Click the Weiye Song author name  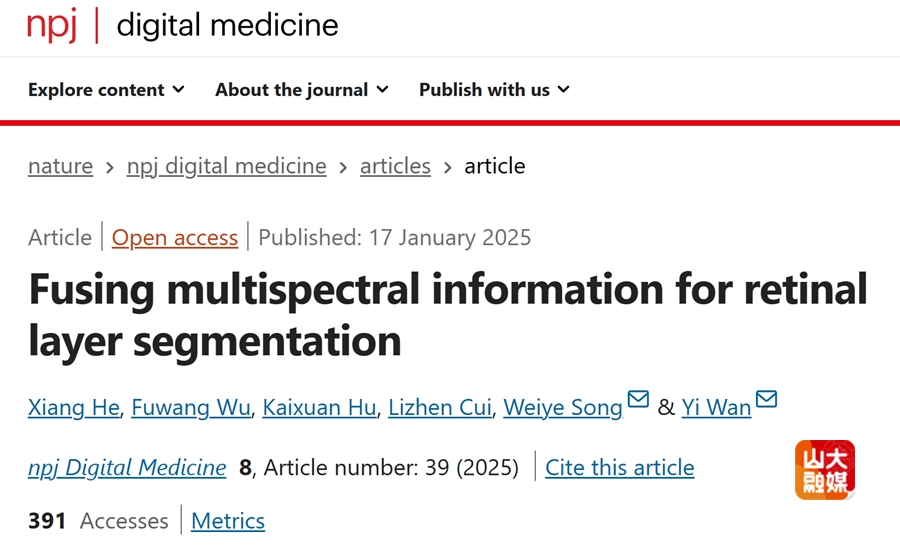pyautogui.click(x=563, y=408)
